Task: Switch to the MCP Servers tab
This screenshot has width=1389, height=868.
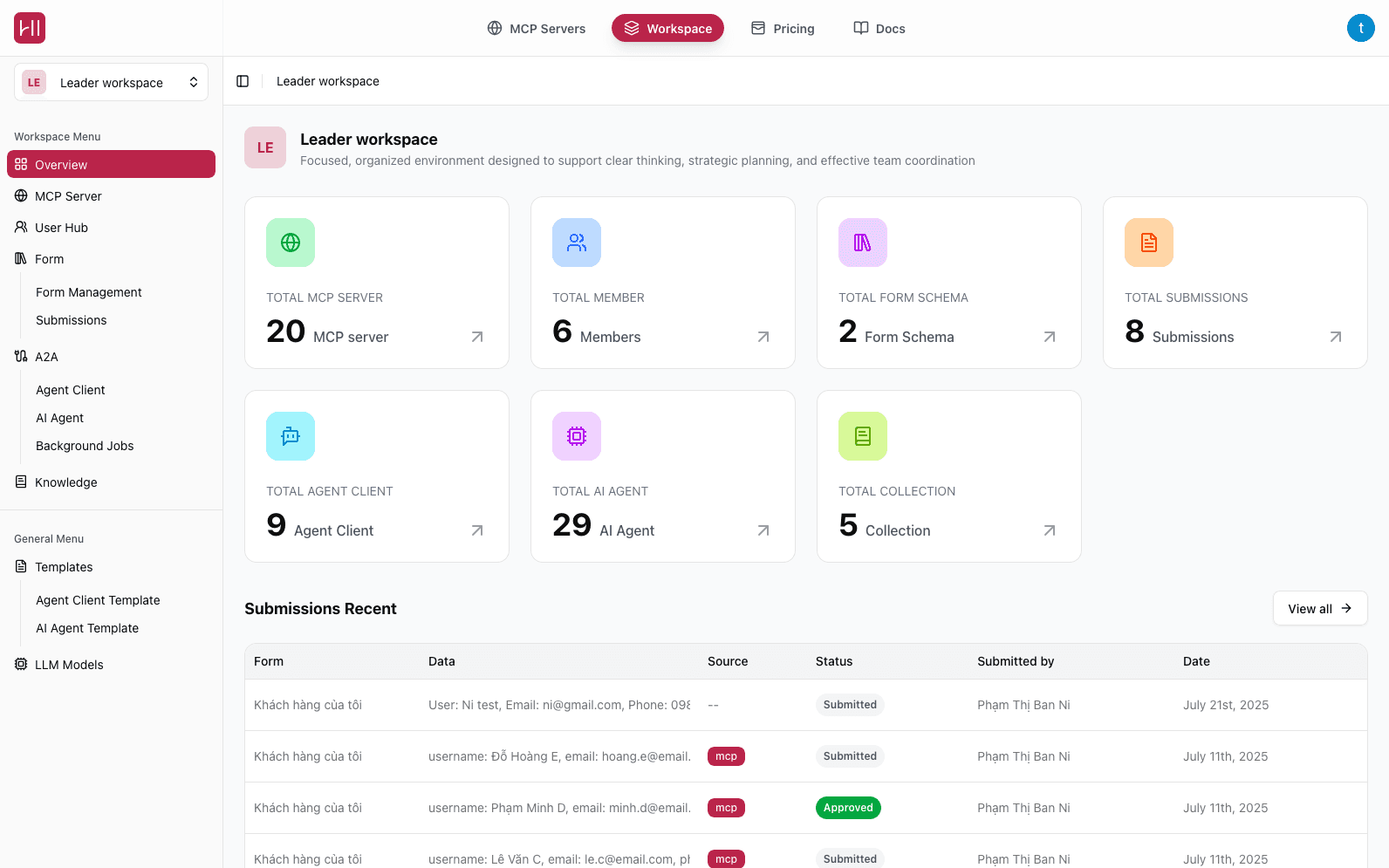Action: pos(537,29)
